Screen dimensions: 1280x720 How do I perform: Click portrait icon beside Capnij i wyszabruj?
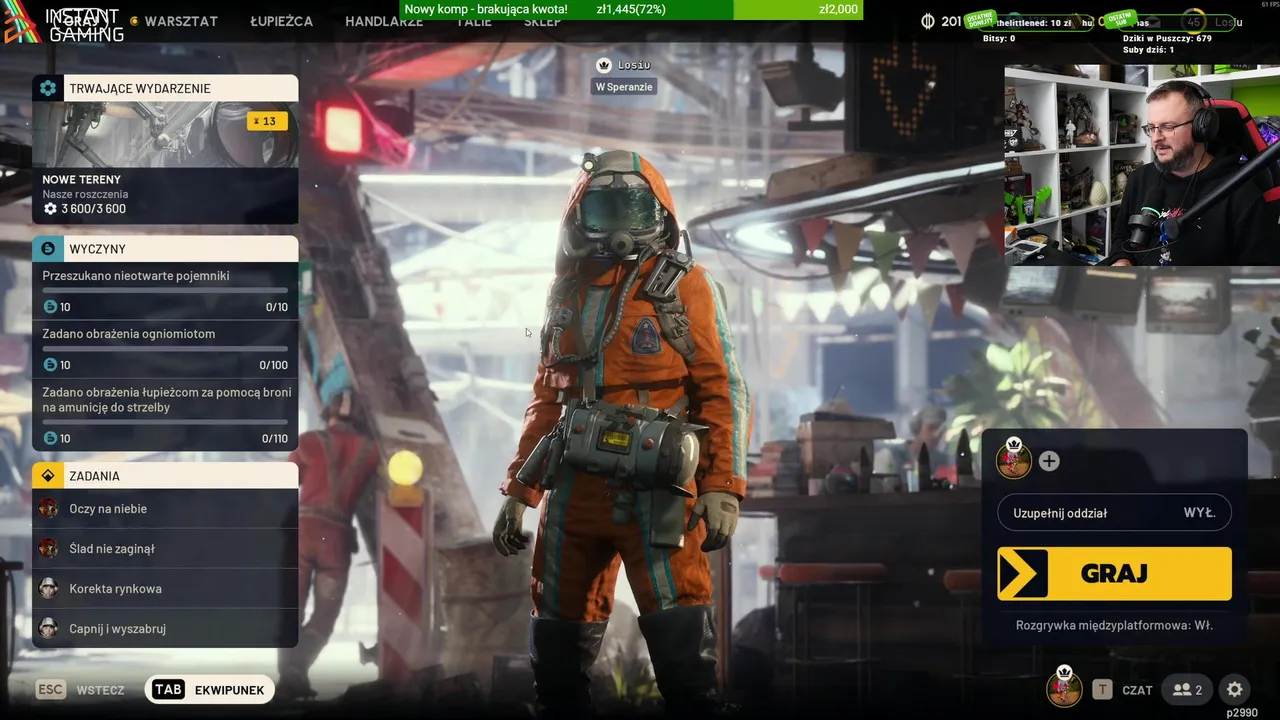(48, 628)
